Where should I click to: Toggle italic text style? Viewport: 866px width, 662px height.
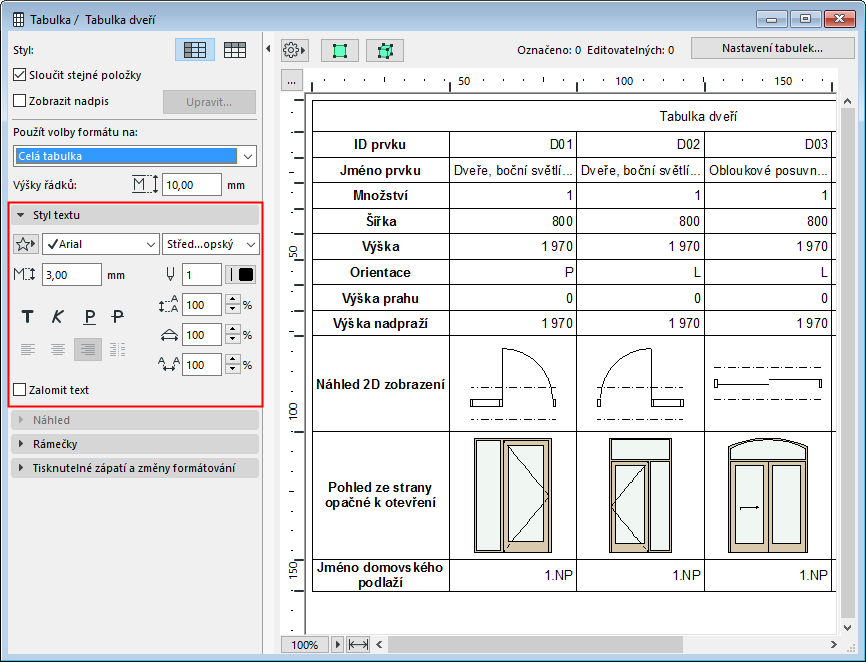(58, 317)
